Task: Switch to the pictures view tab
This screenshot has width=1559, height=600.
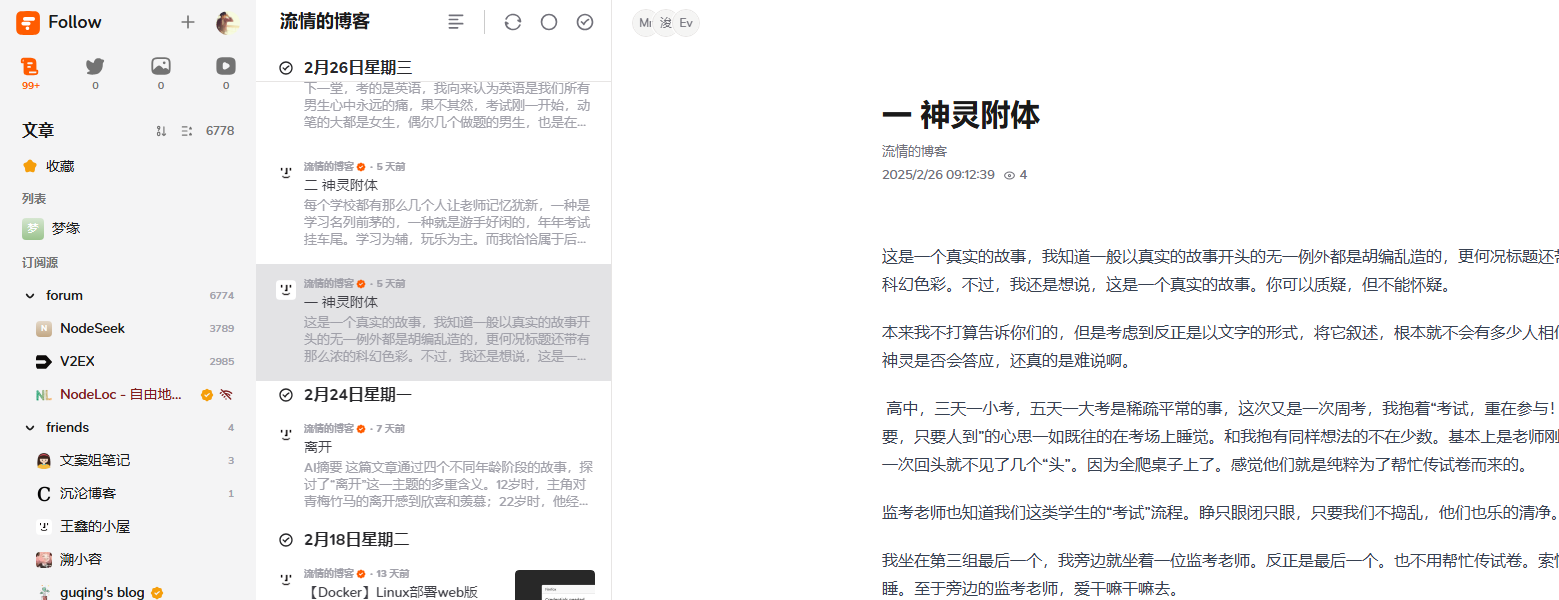Action: (161, 67)
